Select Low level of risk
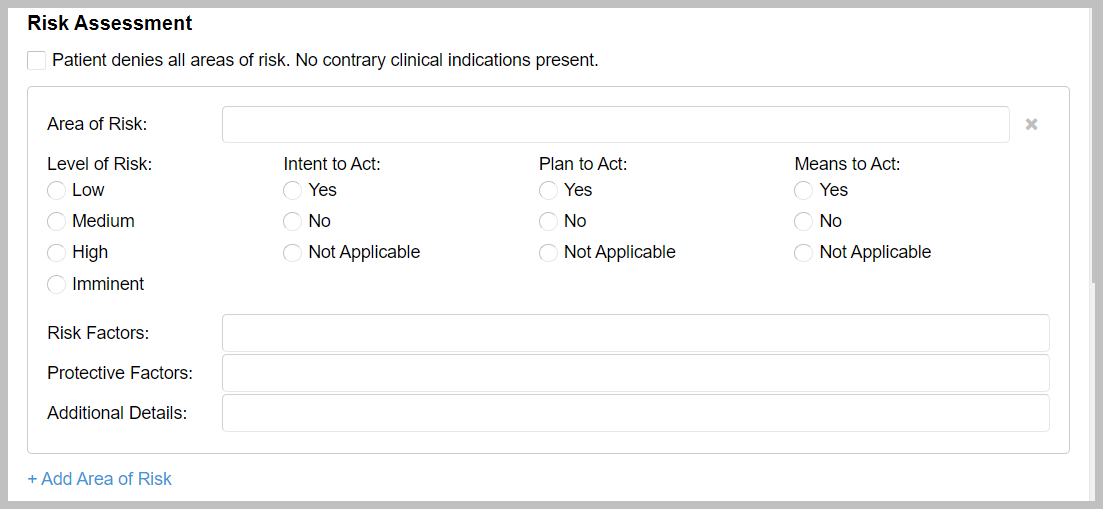This screenshot has height=509, width=1103. tap(57, 190)
